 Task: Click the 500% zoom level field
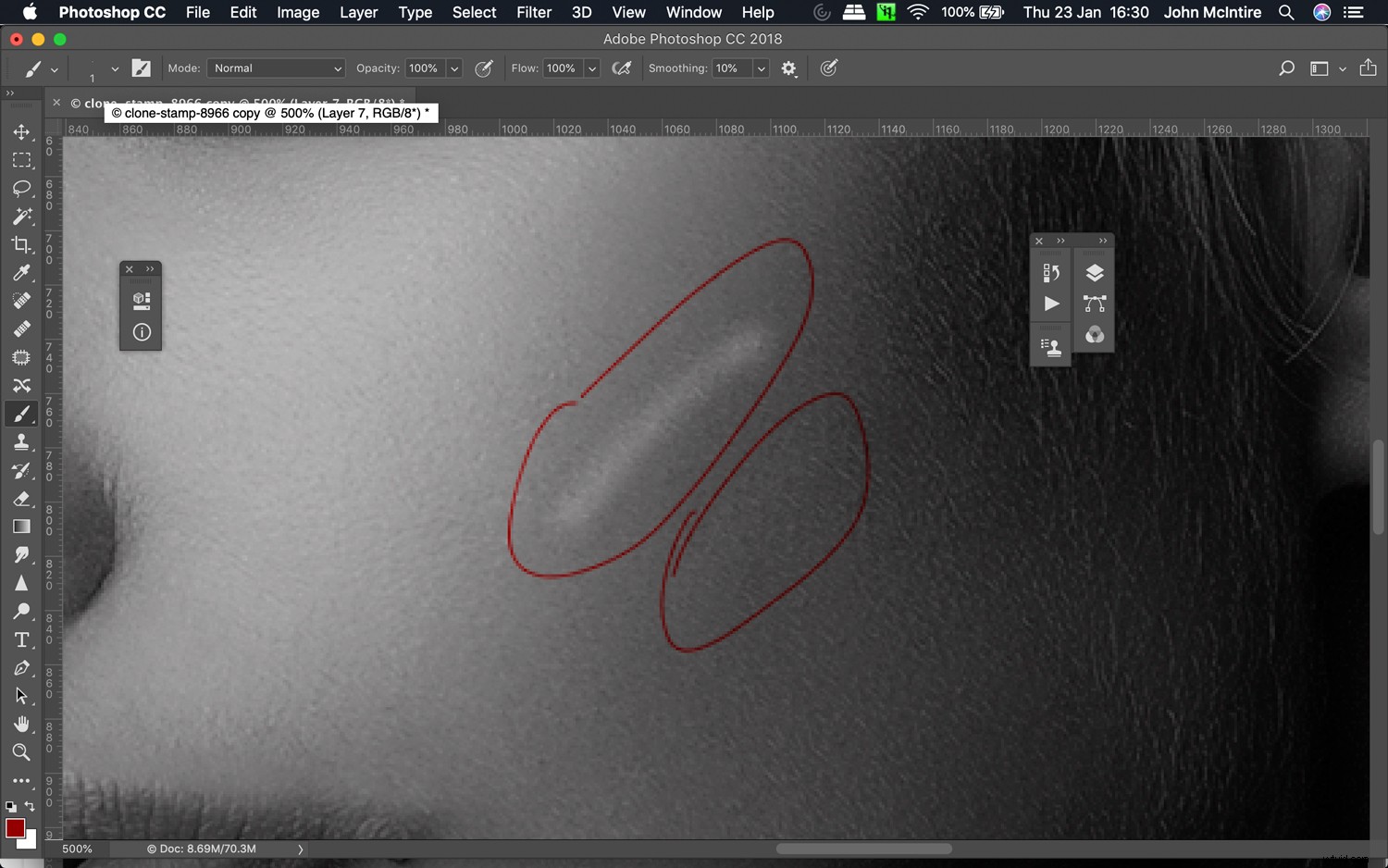(x=78, y=849)
